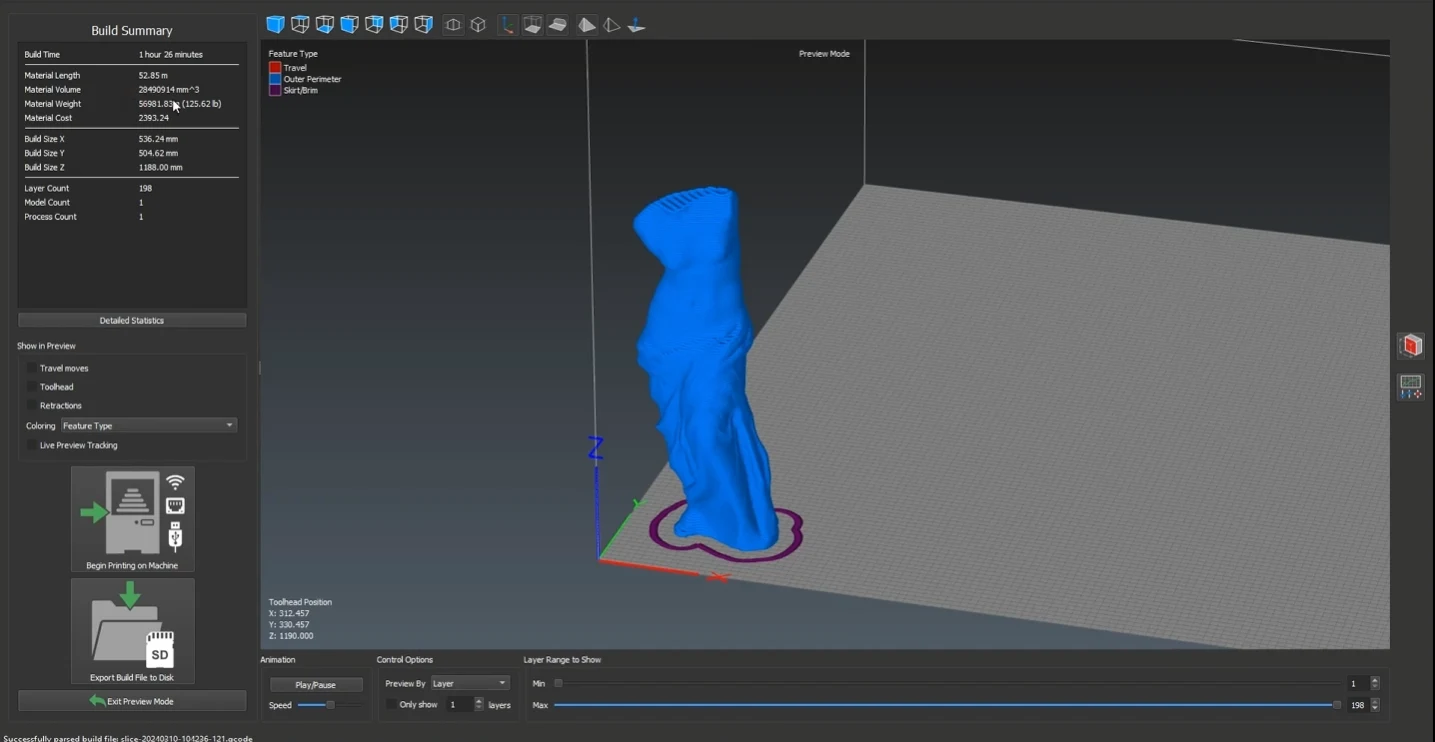Viewport: 1435px width, 742px height.
Task: Open the machine control panel side icon
Action: pyautogui.click(x=1411, y=387)
